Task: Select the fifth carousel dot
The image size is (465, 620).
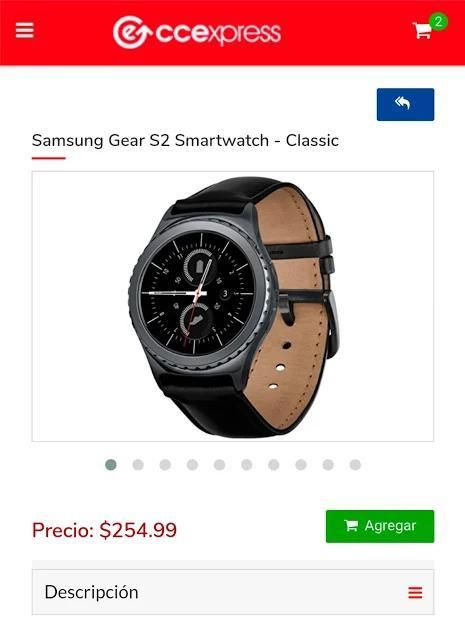Action: [x=219, y=465]
